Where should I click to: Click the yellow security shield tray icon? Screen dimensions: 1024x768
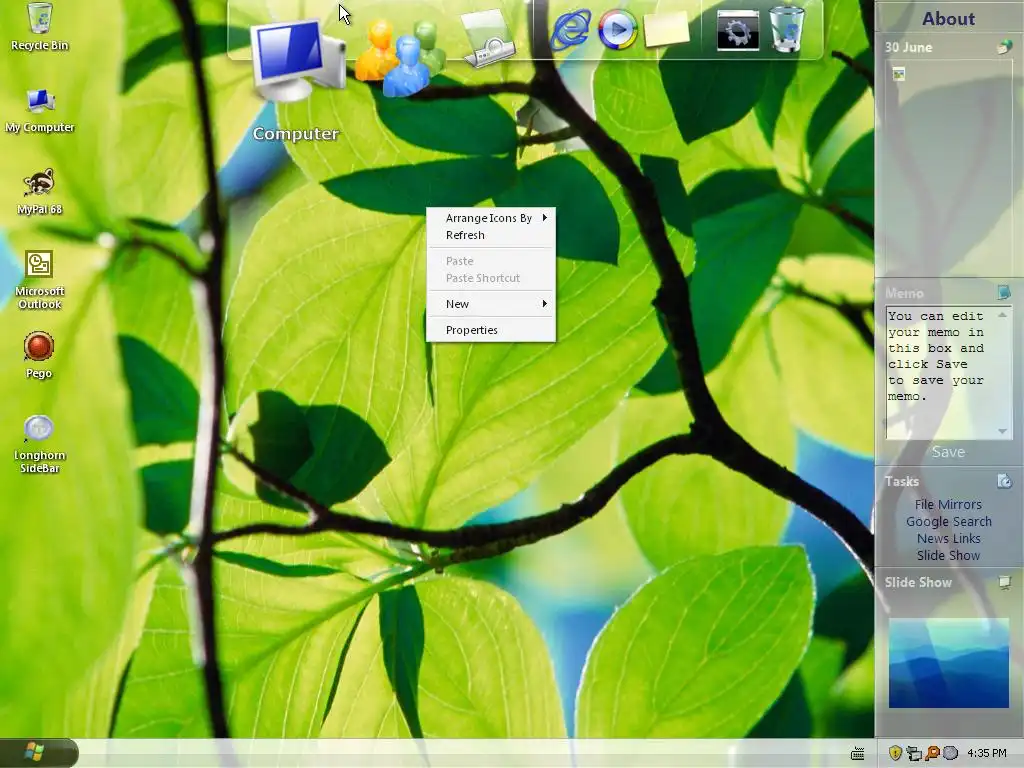click(x=895, y=753)
